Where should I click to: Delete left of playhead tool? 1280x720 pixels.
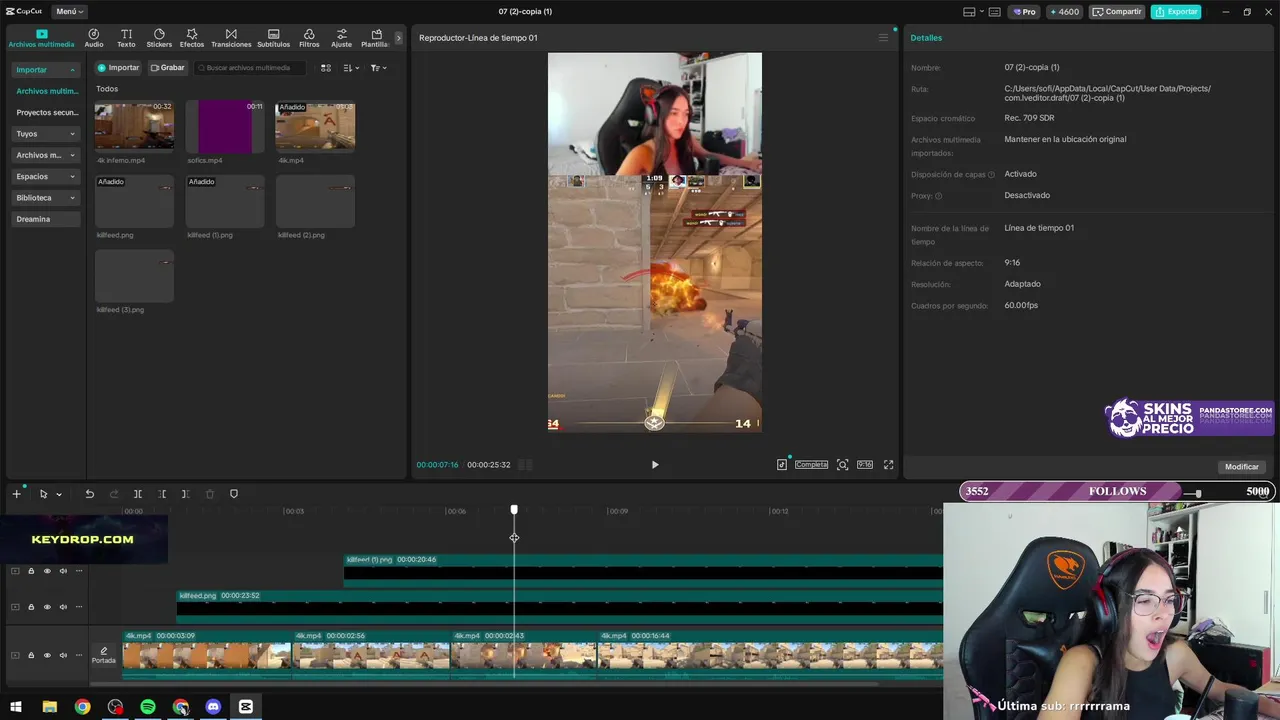click(162, 494)
